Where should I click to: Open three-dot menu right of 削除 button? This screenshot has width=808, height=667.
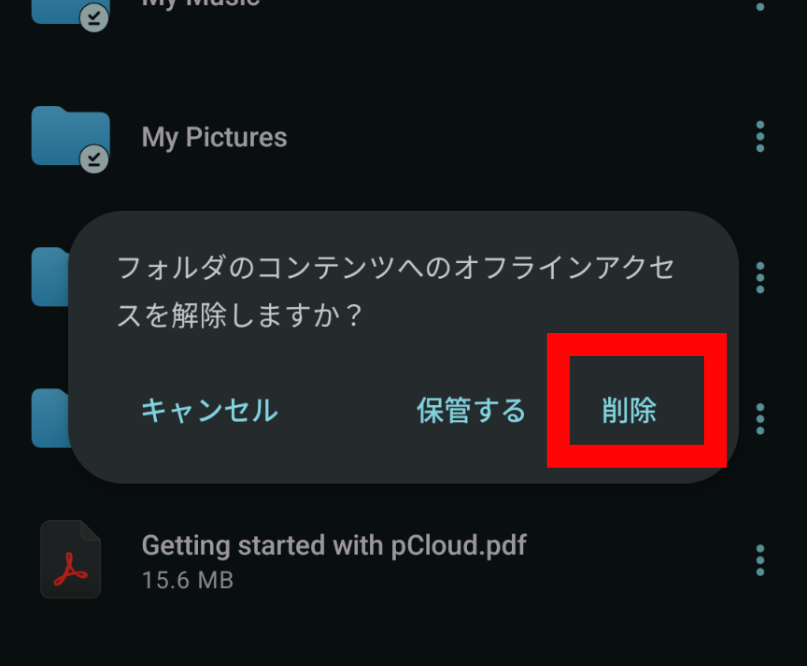pyautogui.click(x=760, y=419)
